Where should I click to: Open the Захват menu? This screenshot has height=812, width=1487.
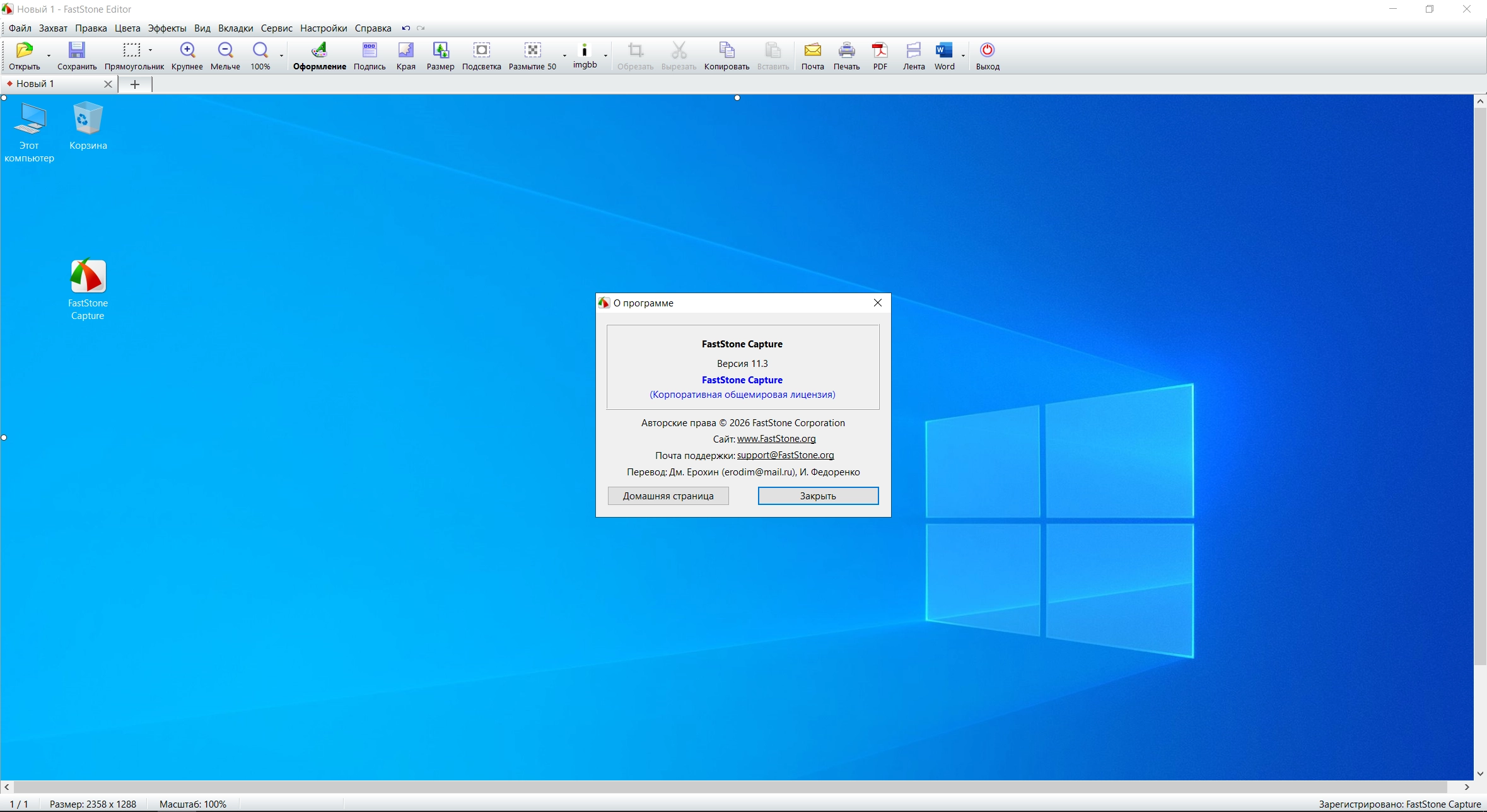[x=53, y=28]
